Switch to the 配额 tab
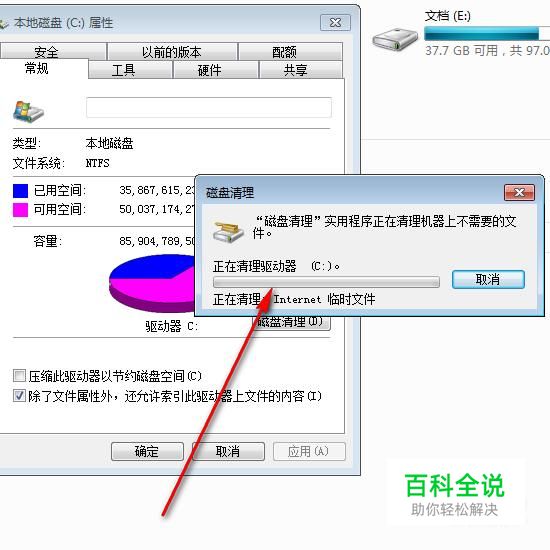 coord(284,52)
